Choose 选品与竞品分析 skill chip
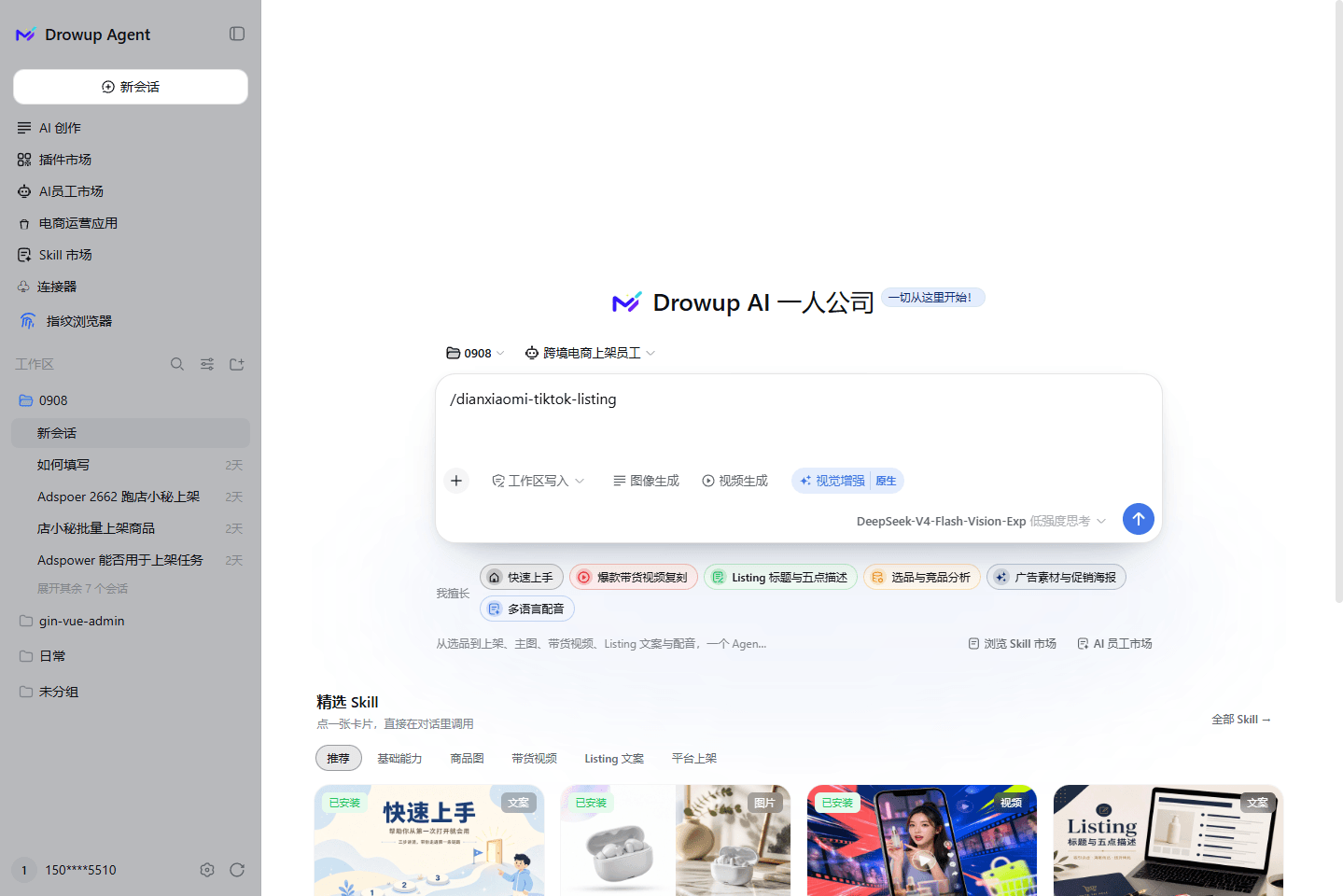 click(922, 578)
